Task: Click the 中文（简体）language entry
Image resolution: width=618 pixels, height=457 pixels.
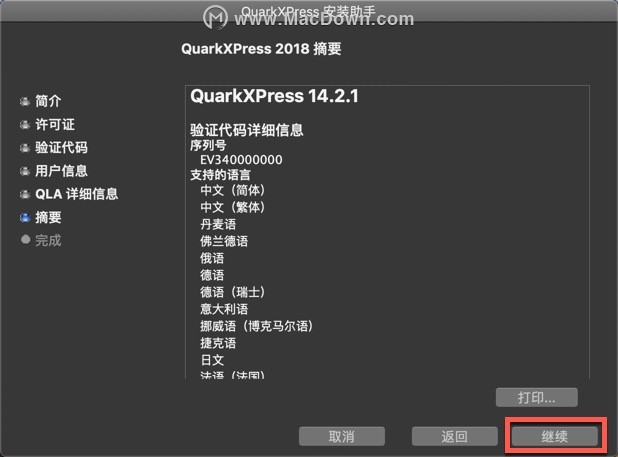Action: (233, 191)
